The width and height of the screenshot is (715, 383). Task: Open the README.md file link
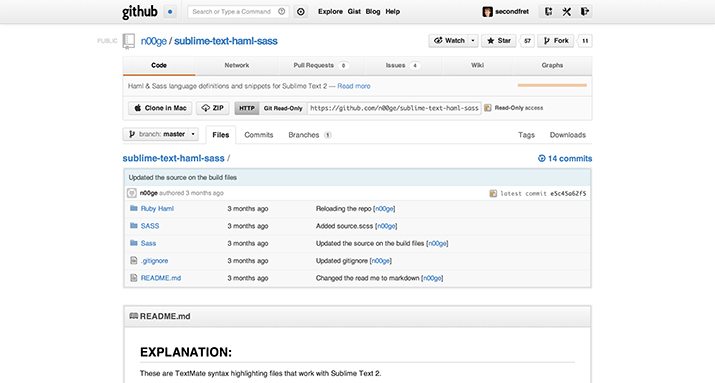[161, 278]
